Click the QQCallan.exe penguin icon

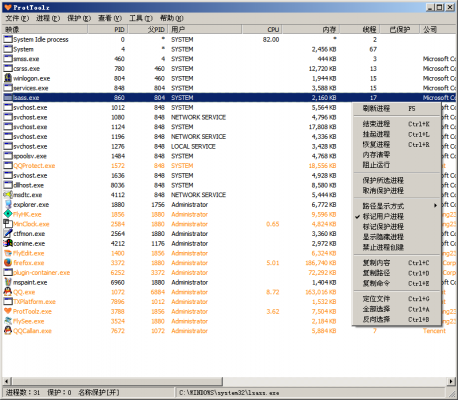8,331
